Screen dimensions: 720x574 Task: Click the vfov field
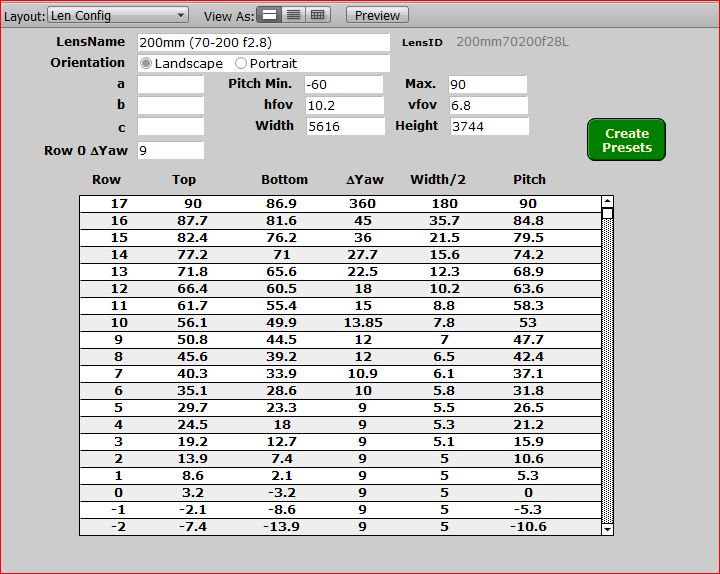487,106
